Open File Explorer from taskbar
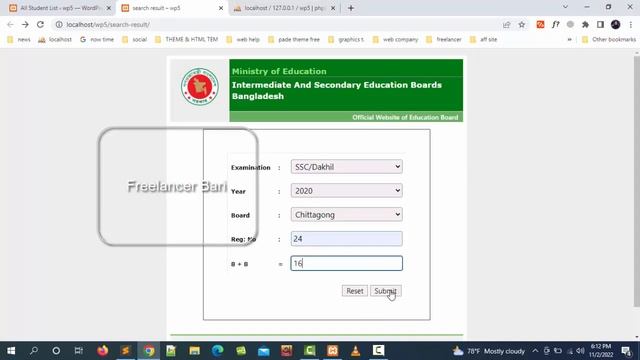 point(195,351)
